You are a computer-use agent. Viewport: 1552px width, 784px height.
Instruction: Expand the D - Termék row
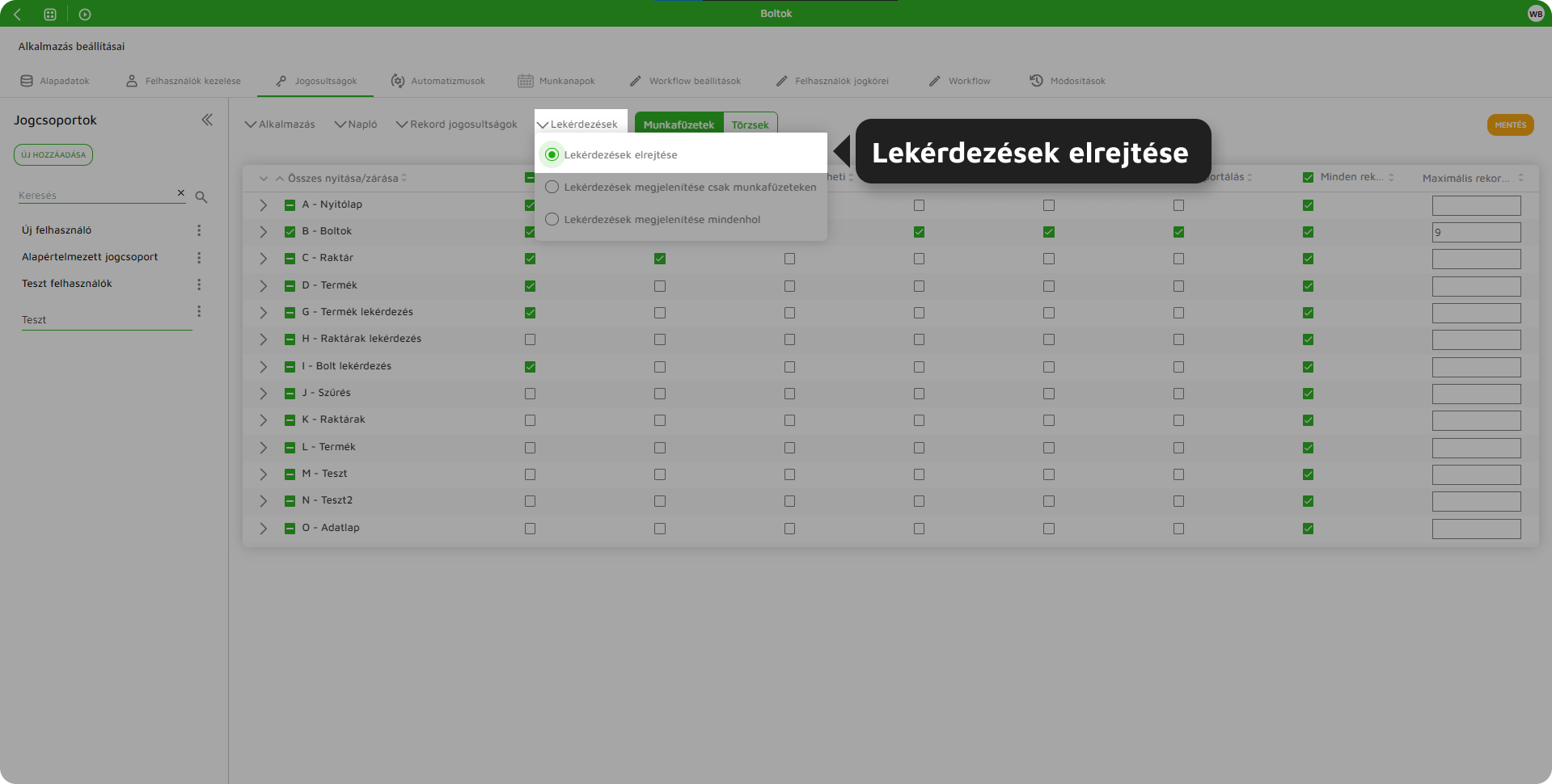pos(263,286)
